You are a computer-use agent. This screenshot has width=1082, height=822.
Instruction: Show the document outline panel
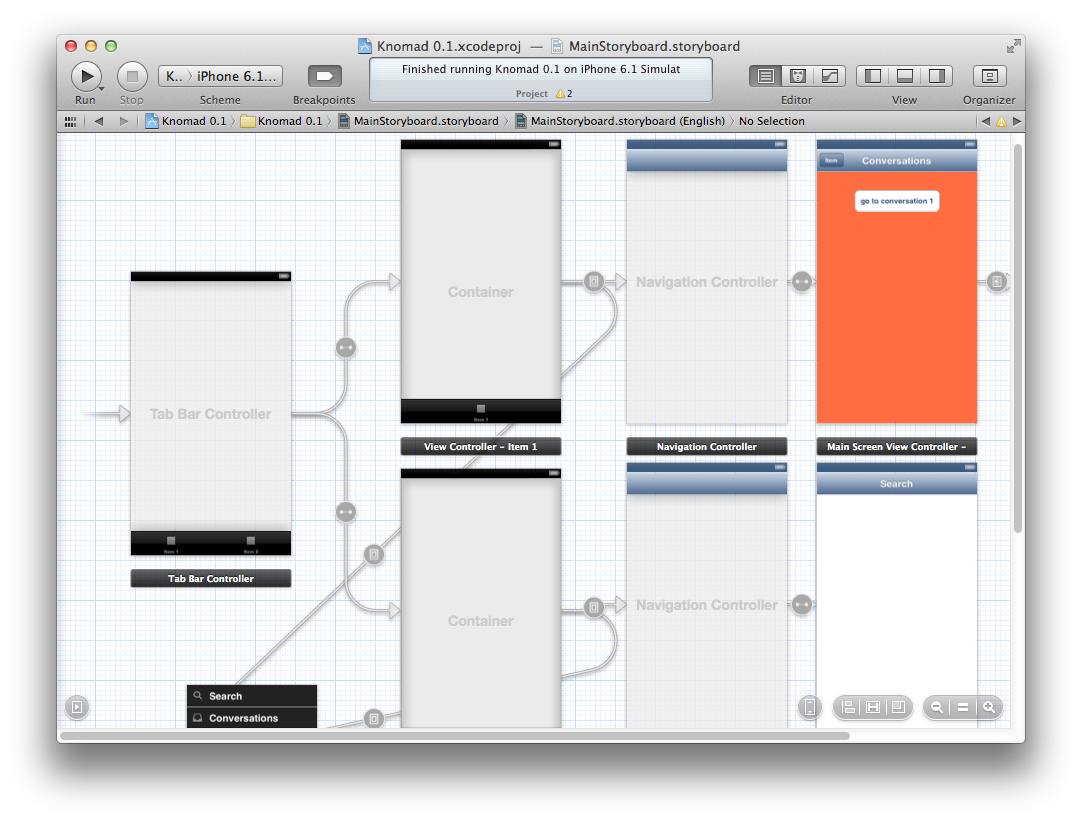pyautogui.click(x=77, y=707)
